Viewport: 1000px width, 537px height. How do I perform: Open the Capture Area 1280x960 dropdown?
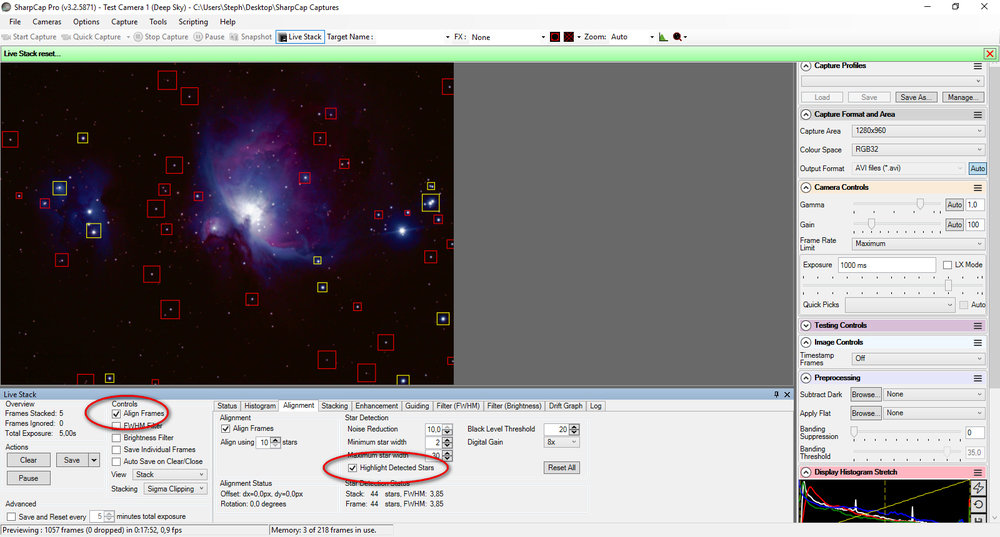point(918,131)
